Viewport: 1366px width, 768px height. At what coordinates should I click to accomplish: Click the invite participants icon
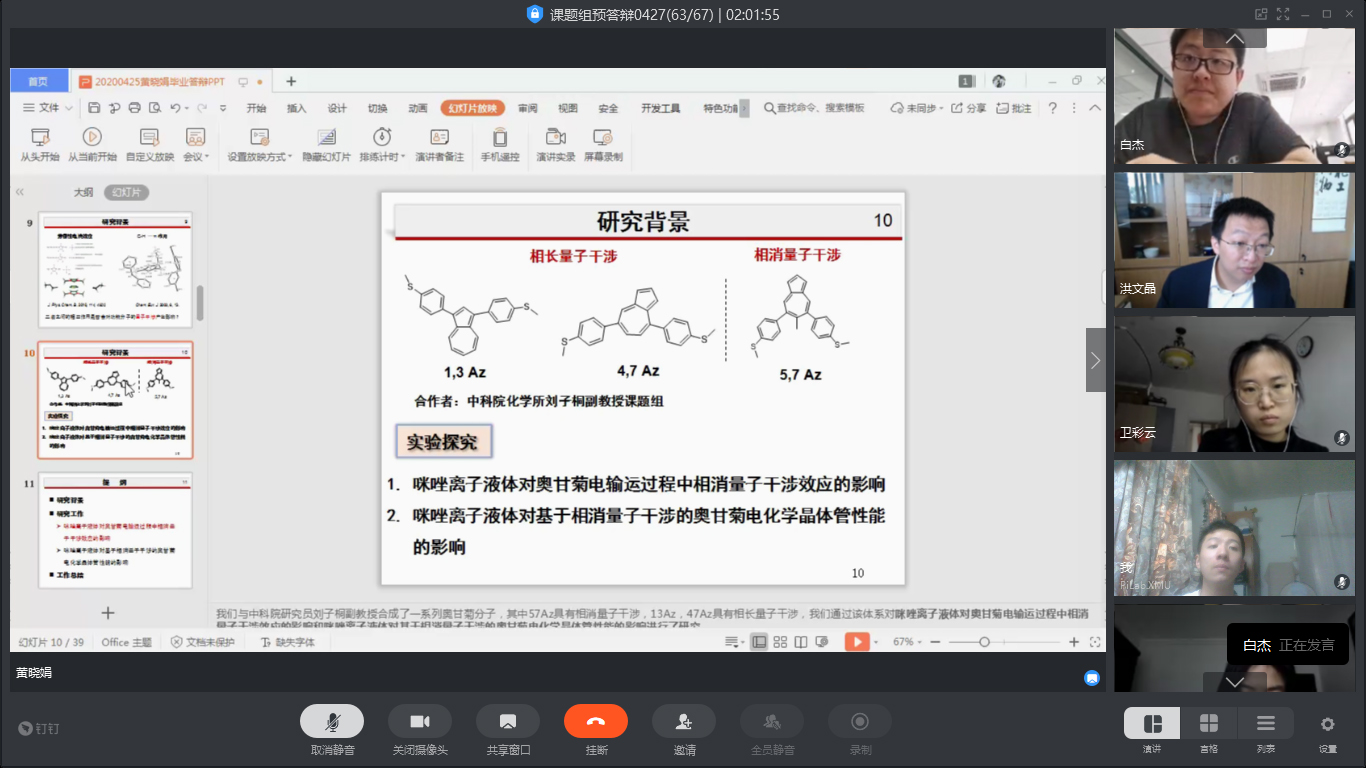tap(684, 721)
